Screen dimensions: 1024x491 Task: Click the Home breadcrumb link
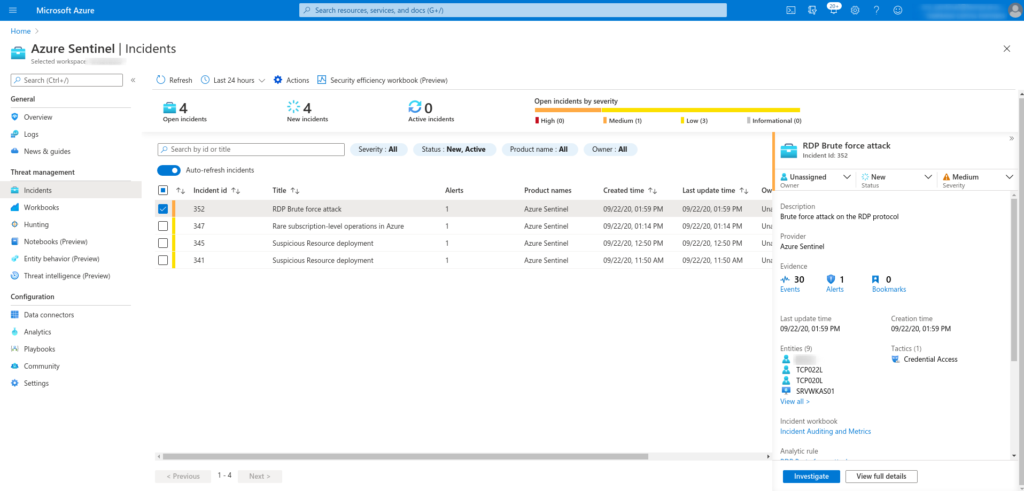pos(20,31)
